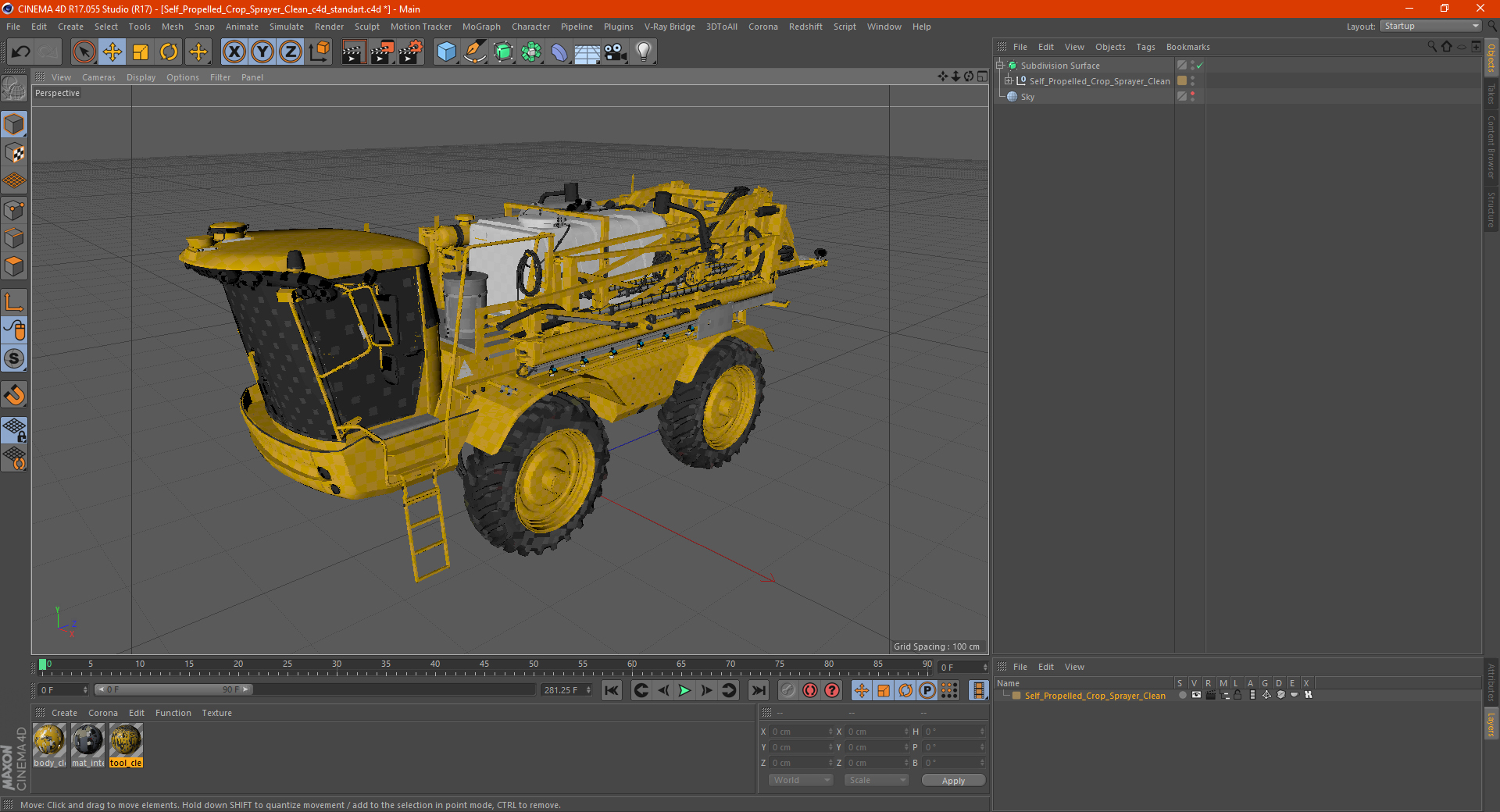Click object layer color square in Objects
Image resolution: width=1500 pixels, height=812 pixels.
1182,81
